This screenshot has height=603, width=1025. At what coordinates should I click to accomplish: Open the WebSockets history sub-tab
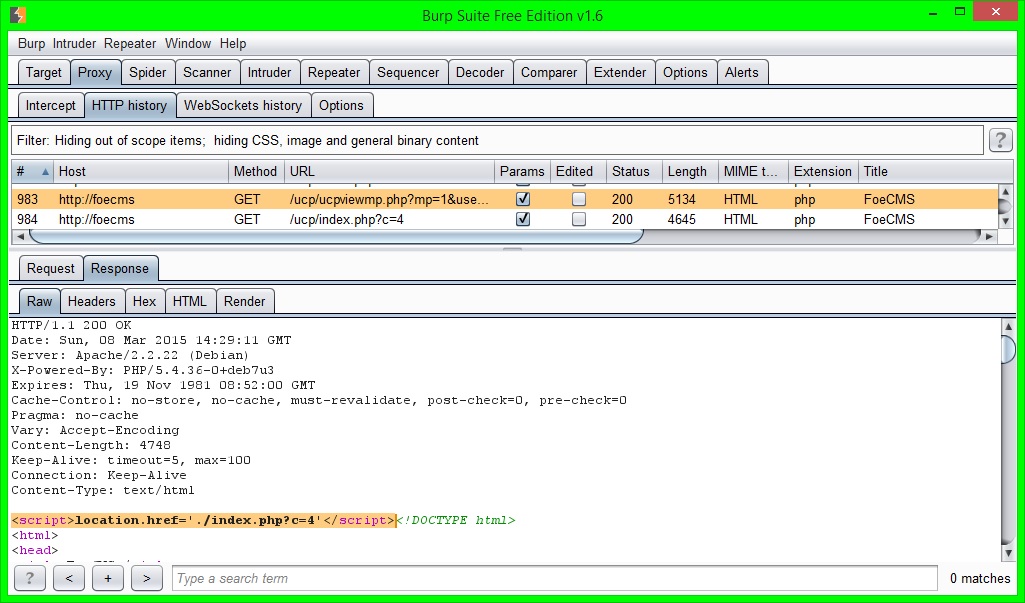pos(243,105)
